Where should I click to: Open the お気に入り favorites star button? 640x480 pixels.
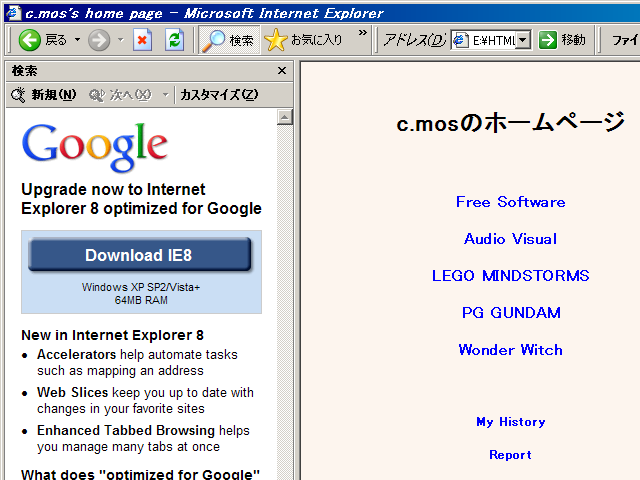click(303, 40)
